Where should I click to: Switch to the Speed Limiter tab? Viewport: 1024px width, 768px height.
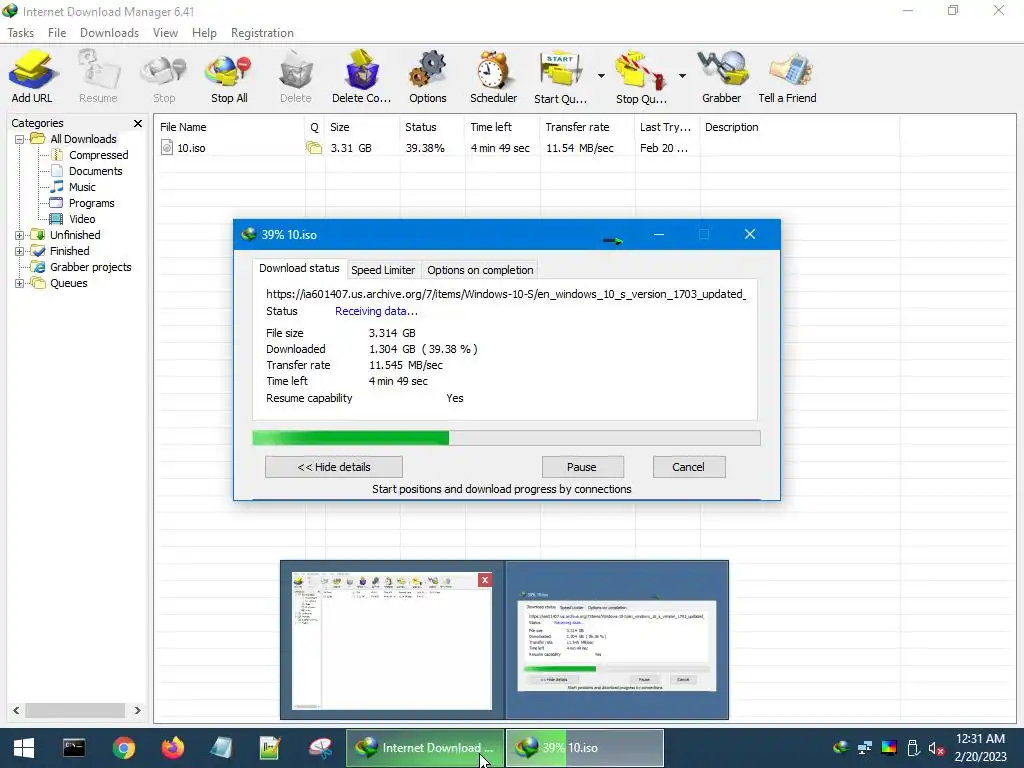[x=383, y=270]
